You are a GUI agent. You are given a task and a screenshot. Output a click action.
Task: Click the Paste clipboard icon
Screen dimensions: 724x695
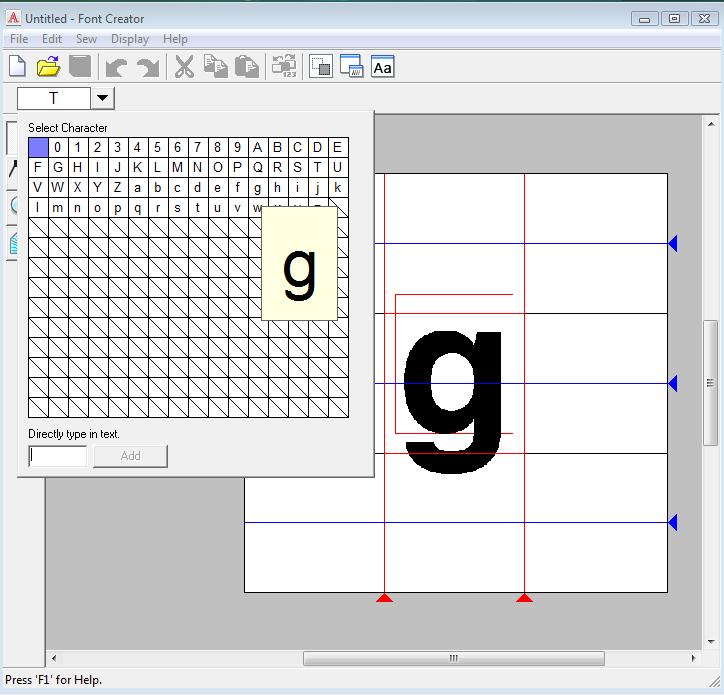pos(247,66)
